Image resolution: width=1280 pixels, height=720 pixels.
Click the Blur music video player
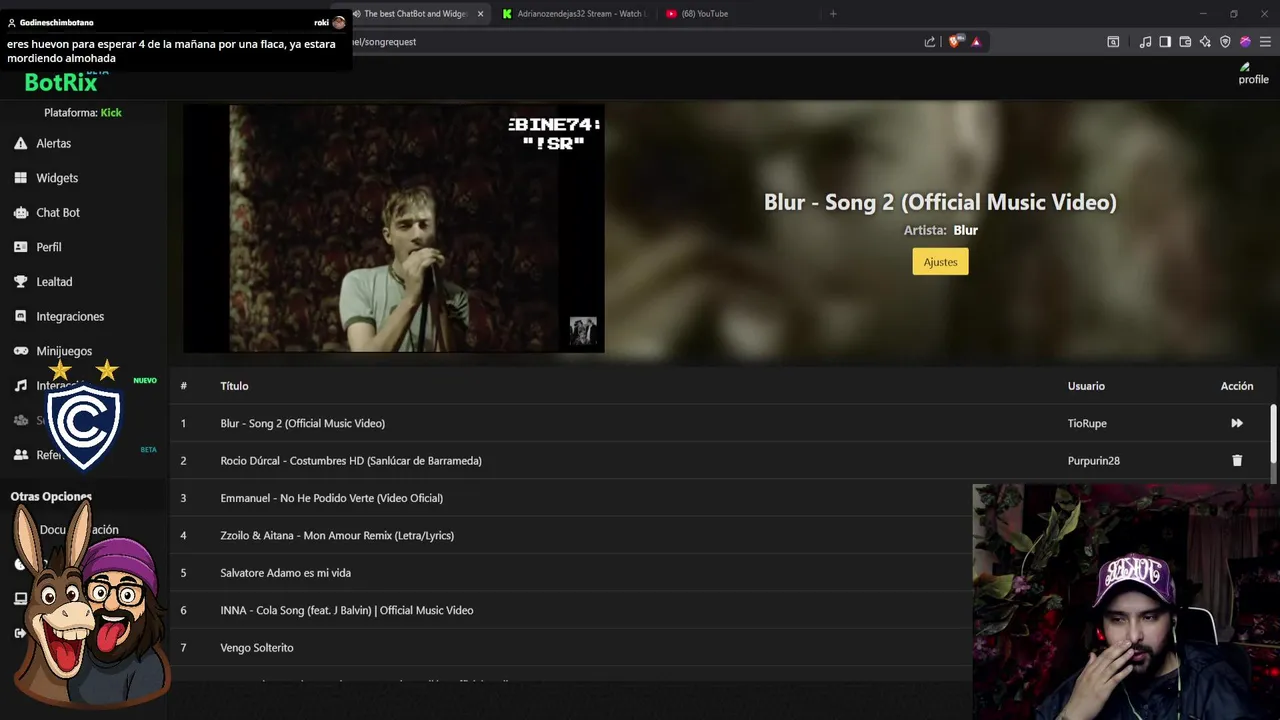[x=394, y=229]
